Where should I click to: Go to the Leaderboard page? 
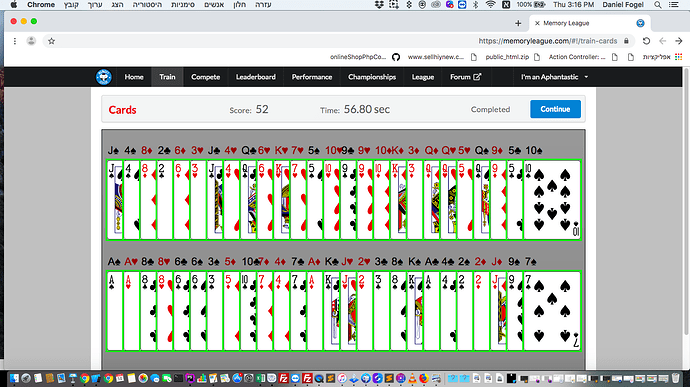[x=256, y=77]
